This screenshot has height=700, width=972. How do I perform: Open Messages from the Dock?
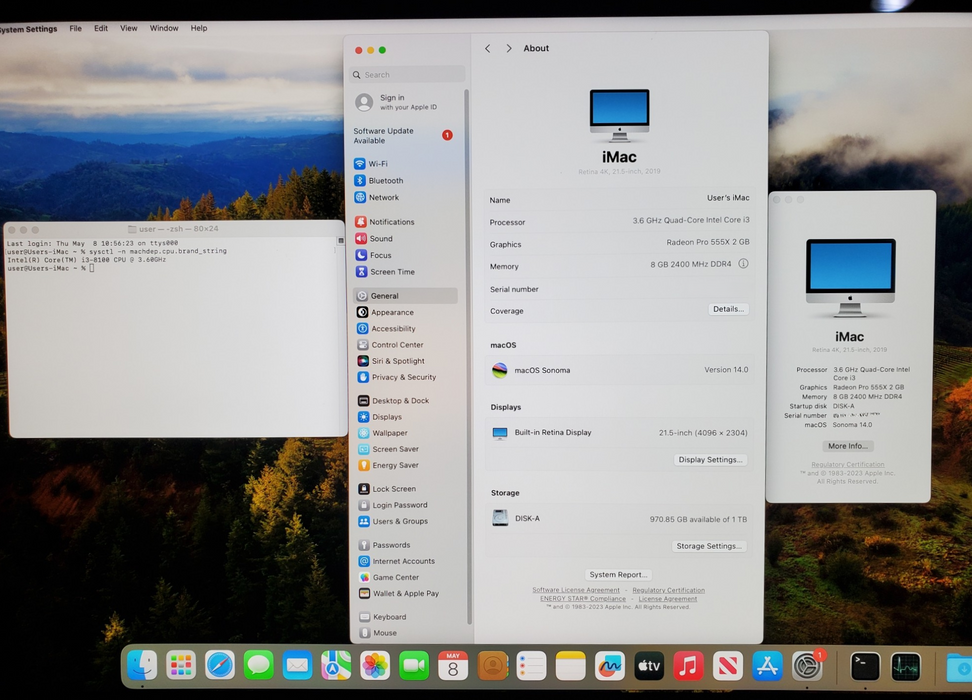coord(258,667)
